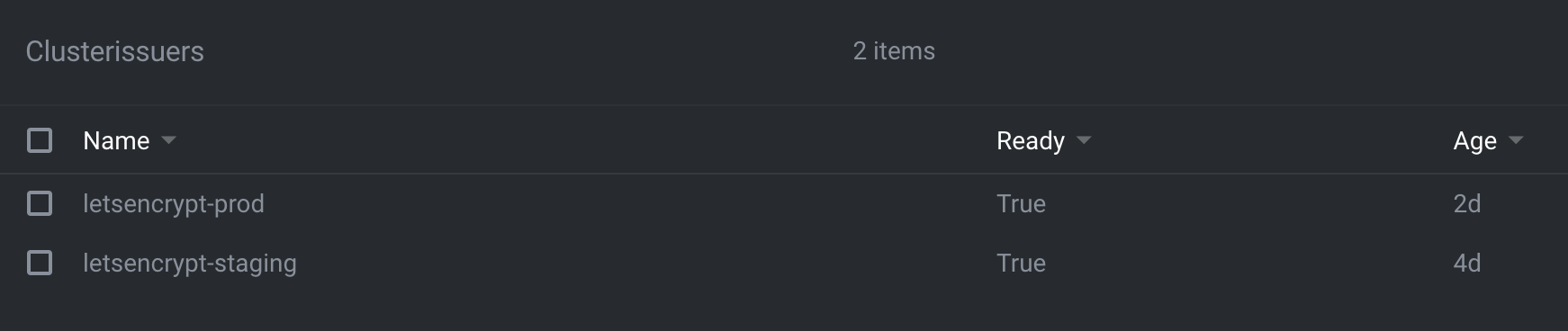The image size is (1568, 331).
Task: Click blank space in the letsencrypt-staging row
Action: tap(630, 263)
